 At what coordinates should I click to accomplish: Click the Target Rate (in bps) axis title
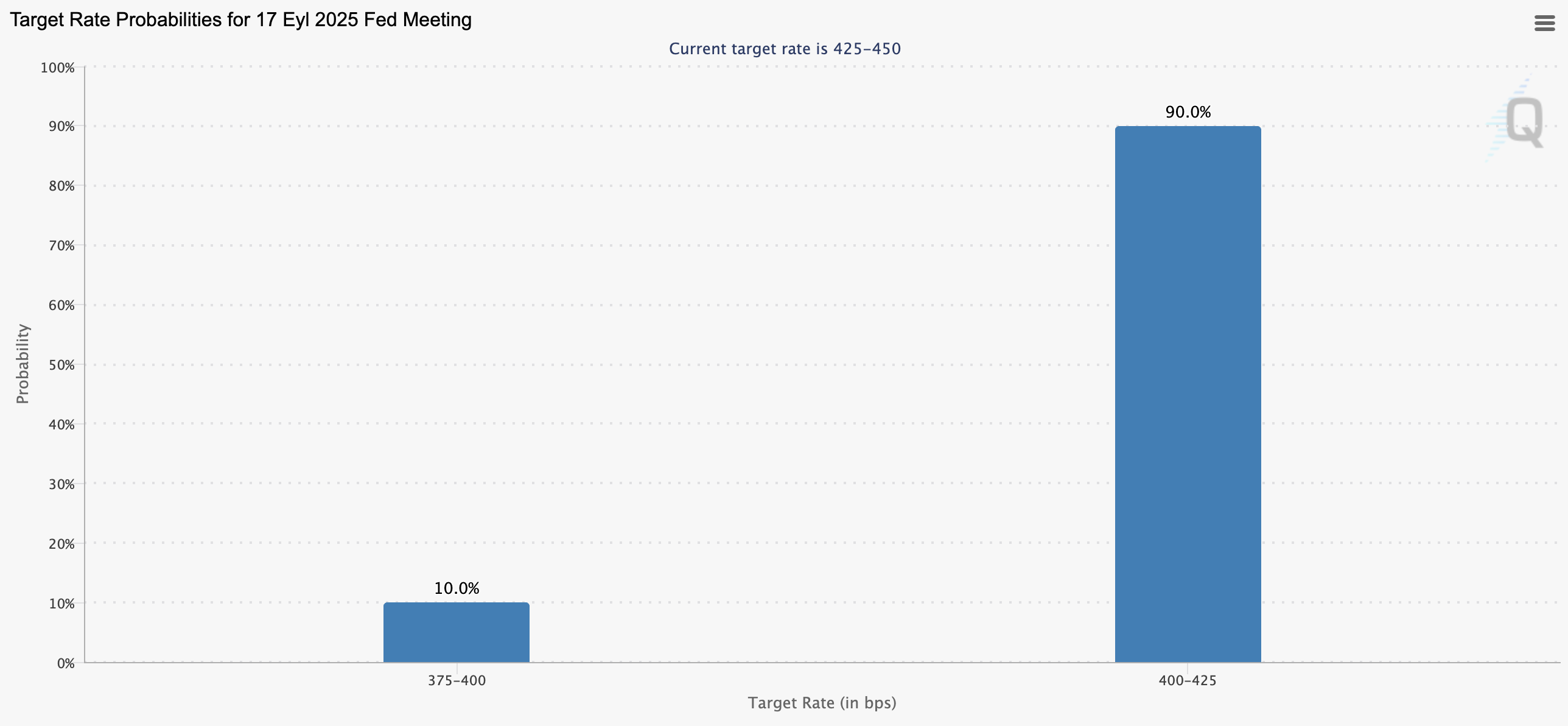[x=822, y=703]
